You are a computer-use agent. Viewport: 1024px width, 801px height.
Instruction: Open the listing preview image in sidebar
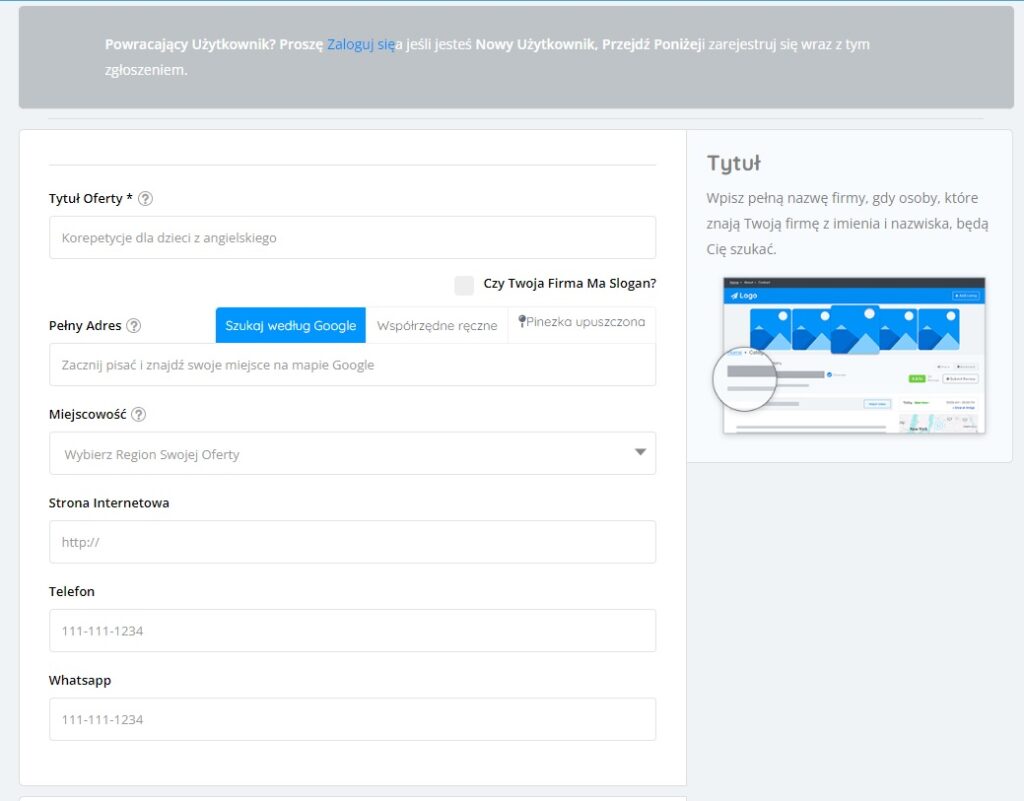[x=854, y=356]
